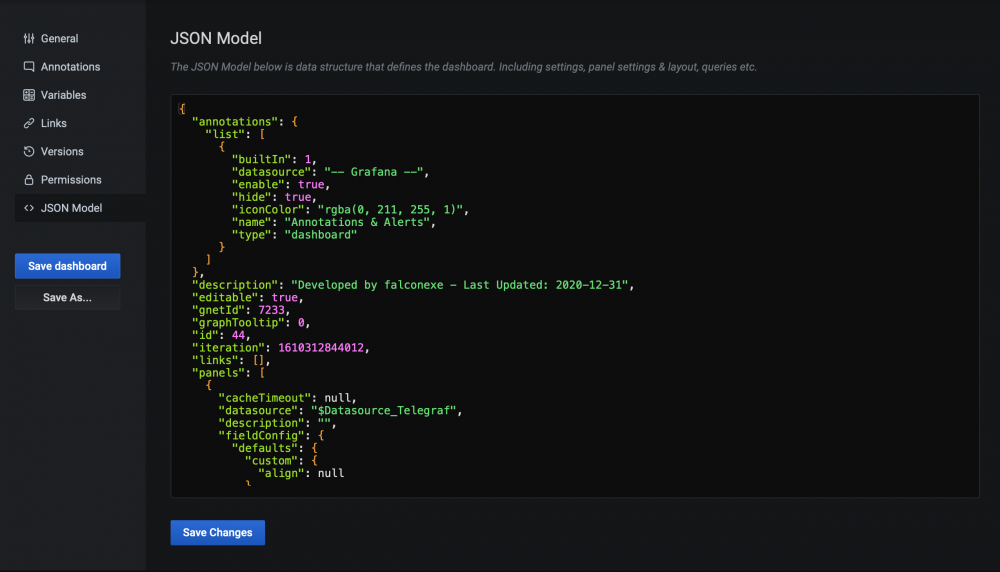This screenshot has height=572, width=1000.
Task: Click the Save As... button
Action: 68,297
